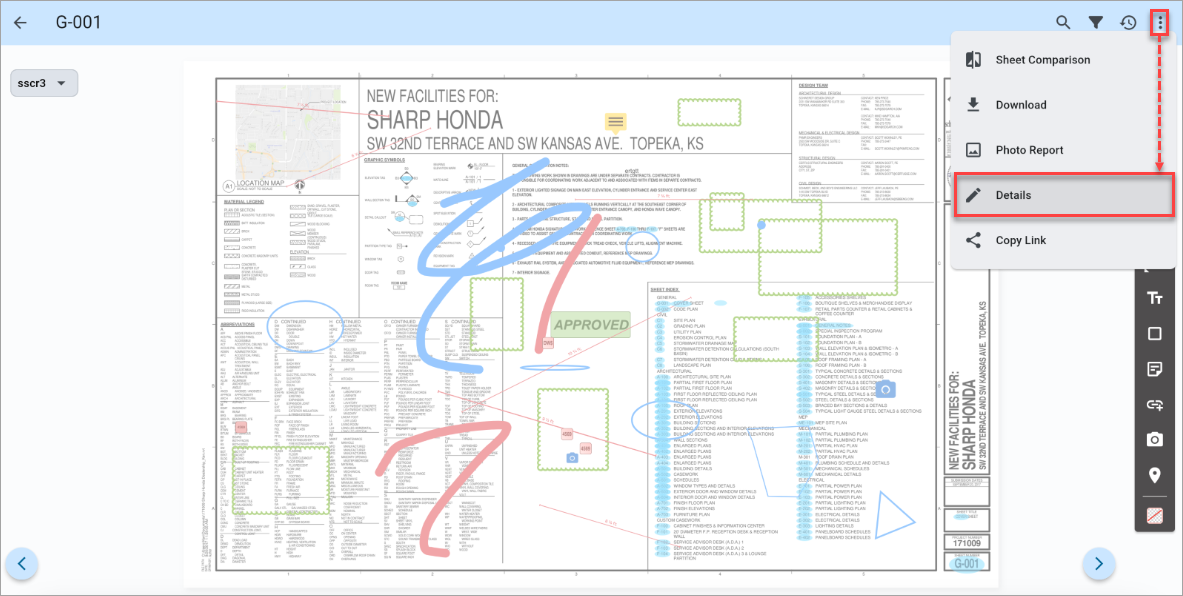Select the sticky note tool
This screenshot has width=1183, height=596.
point(1154,369)
